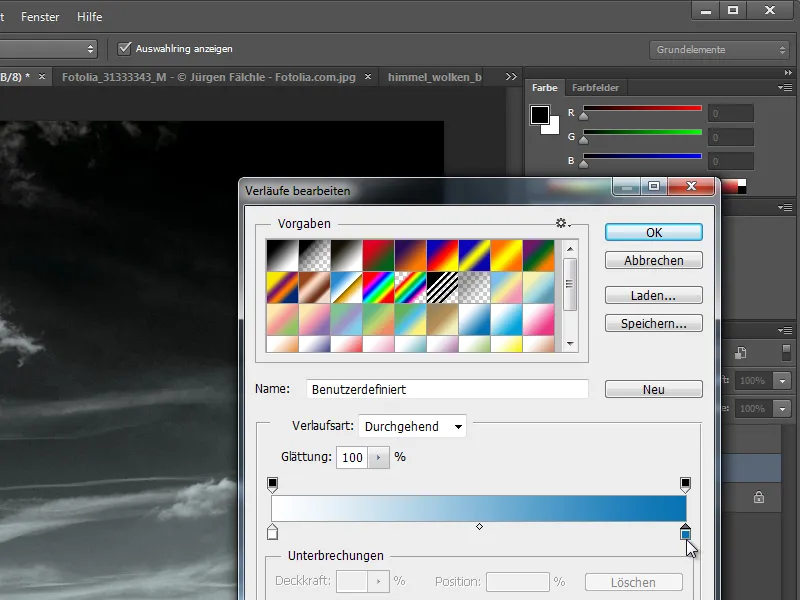Image resolution: width=800 pixels, height=600 pixels.
Task: Select the blue red yellow gradient preset
Action: [442, 256]
